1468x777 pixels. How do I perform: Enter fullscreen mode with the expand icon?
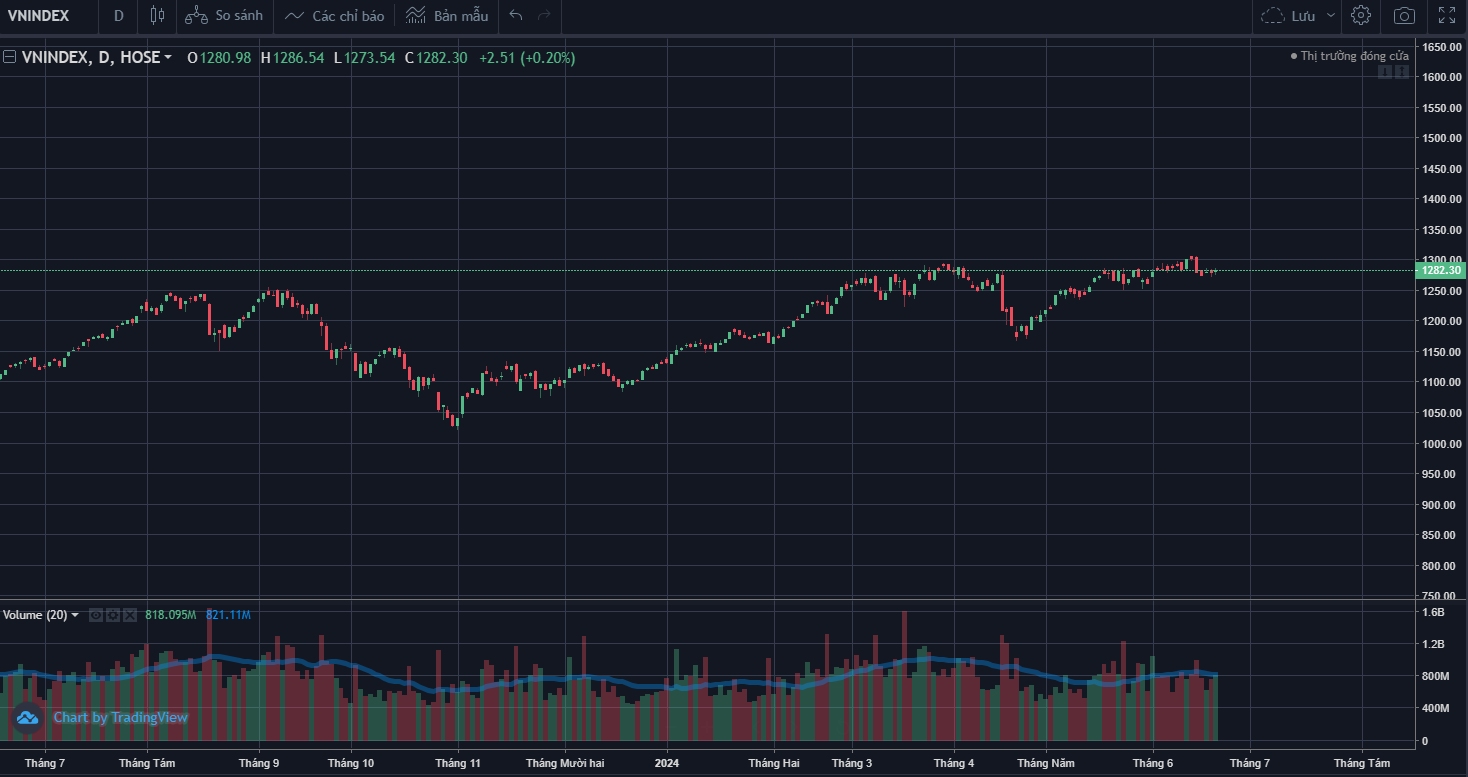coord(1447,15)
